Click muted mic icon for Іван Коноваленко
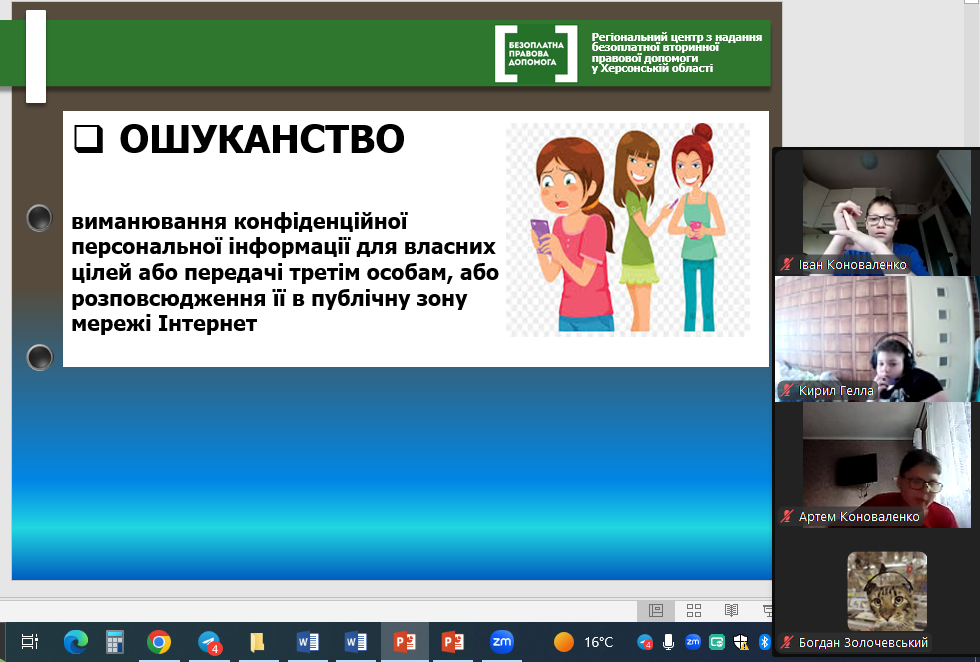Viewport: 980px width, 662px height. [x=788, y=264]
